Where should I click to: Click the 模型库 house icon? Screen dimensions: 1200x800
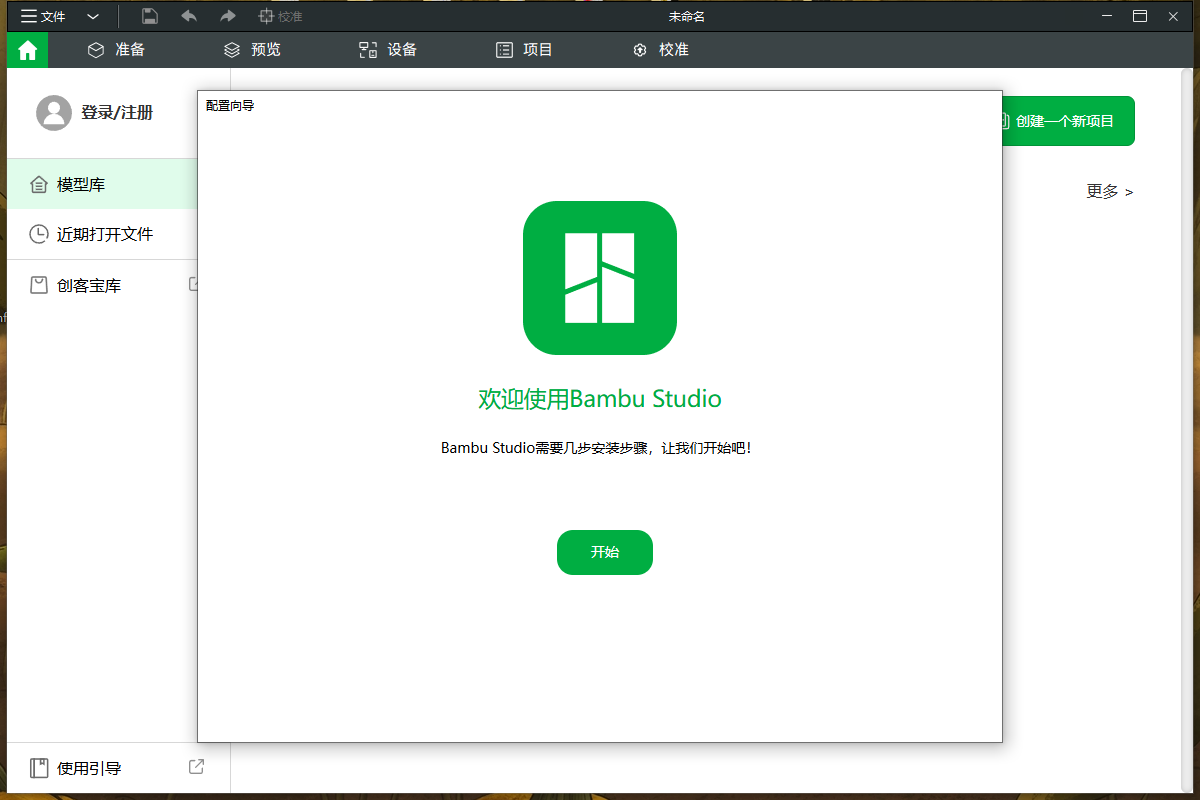[39, 184]
